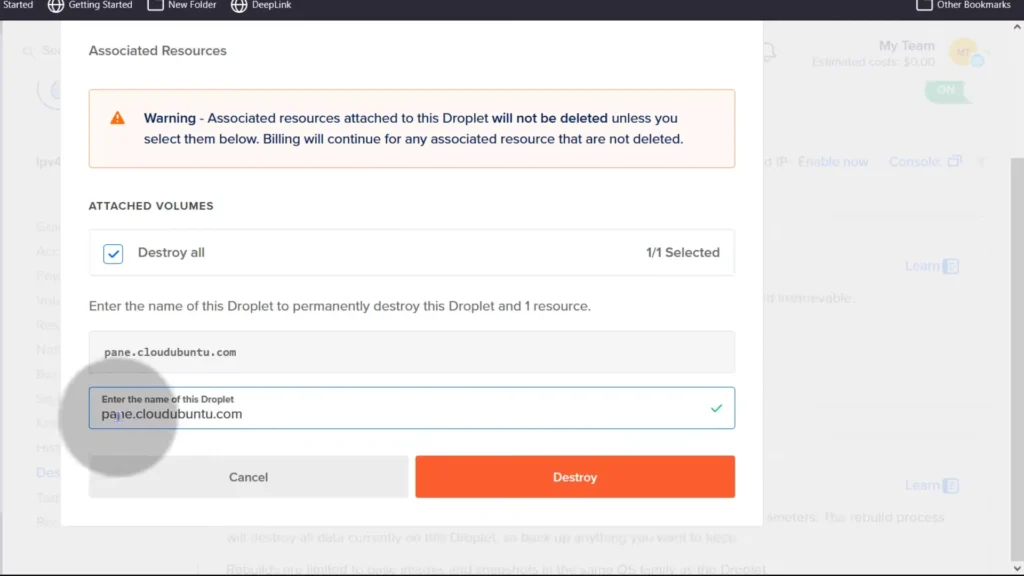This screenshot has width=1024, height=576.
Task: Open the My Team account avatar
Action: pos(963,52)
